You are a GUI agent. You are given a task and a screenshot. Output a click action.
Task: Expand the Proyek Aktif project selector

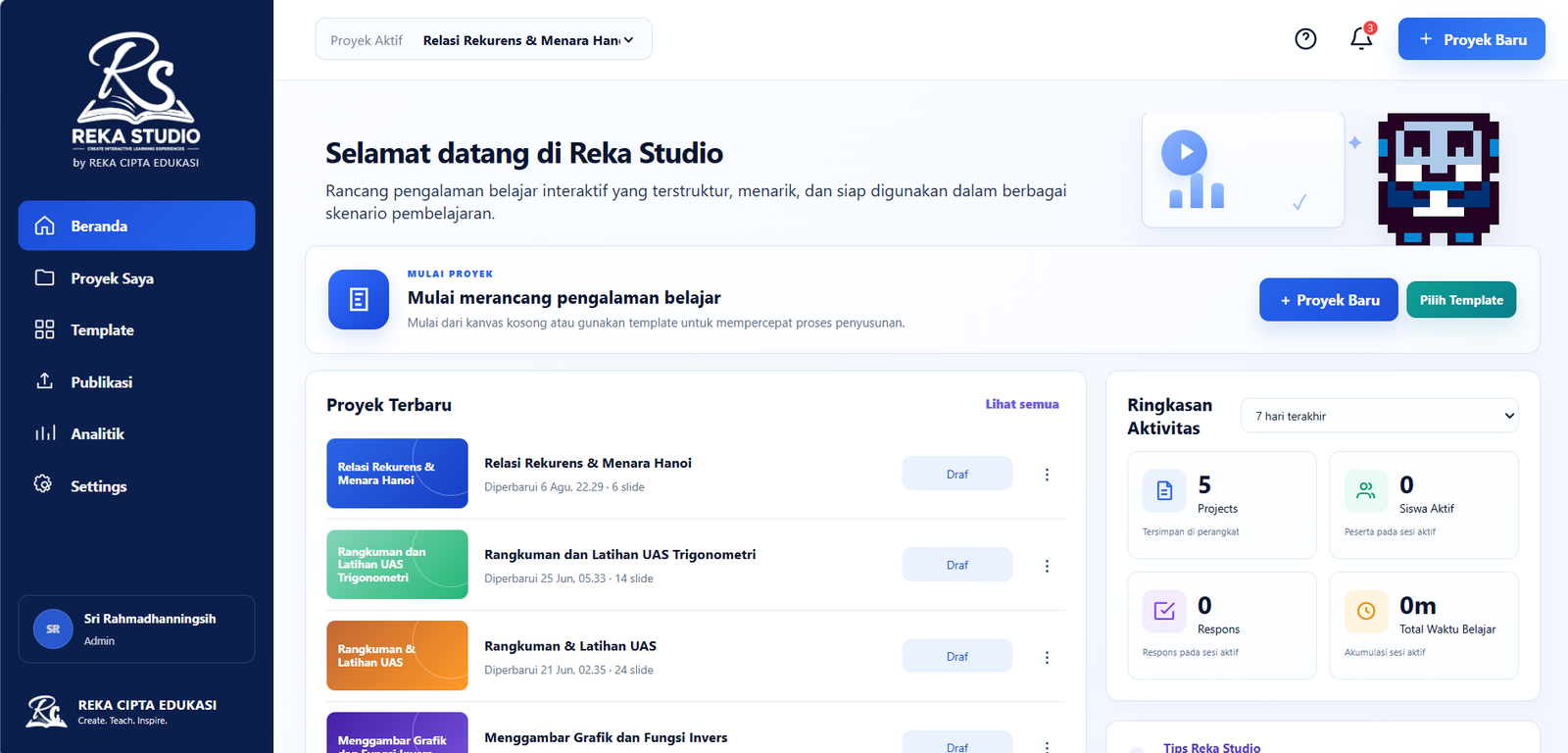click(483, 39)
